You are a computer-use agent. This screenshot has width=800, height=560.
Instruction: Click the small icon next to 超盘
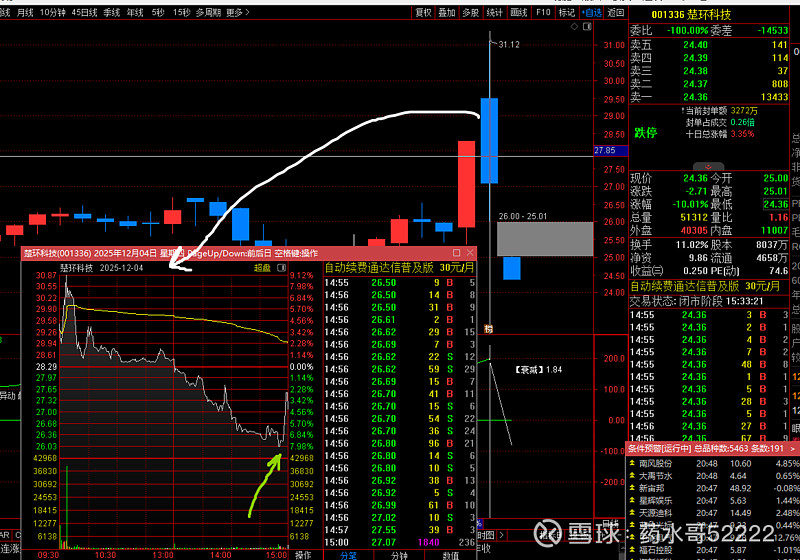click(281, 268)
